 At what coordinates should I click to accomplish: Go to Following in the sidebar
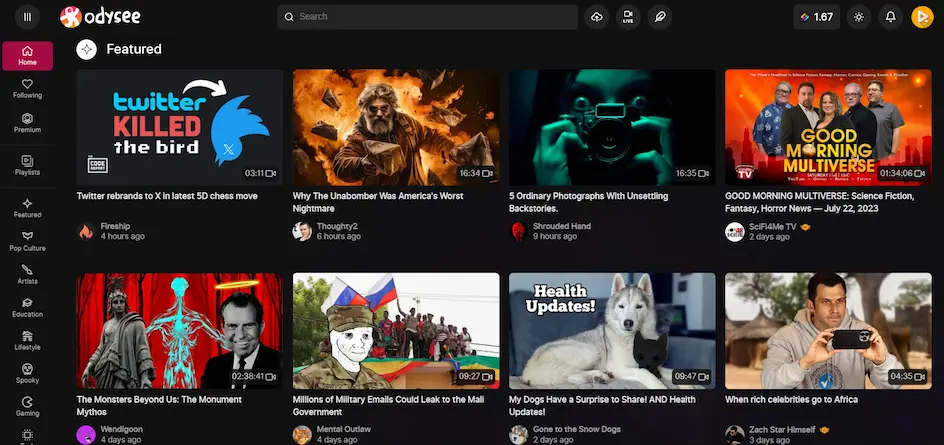click(27, 89)
